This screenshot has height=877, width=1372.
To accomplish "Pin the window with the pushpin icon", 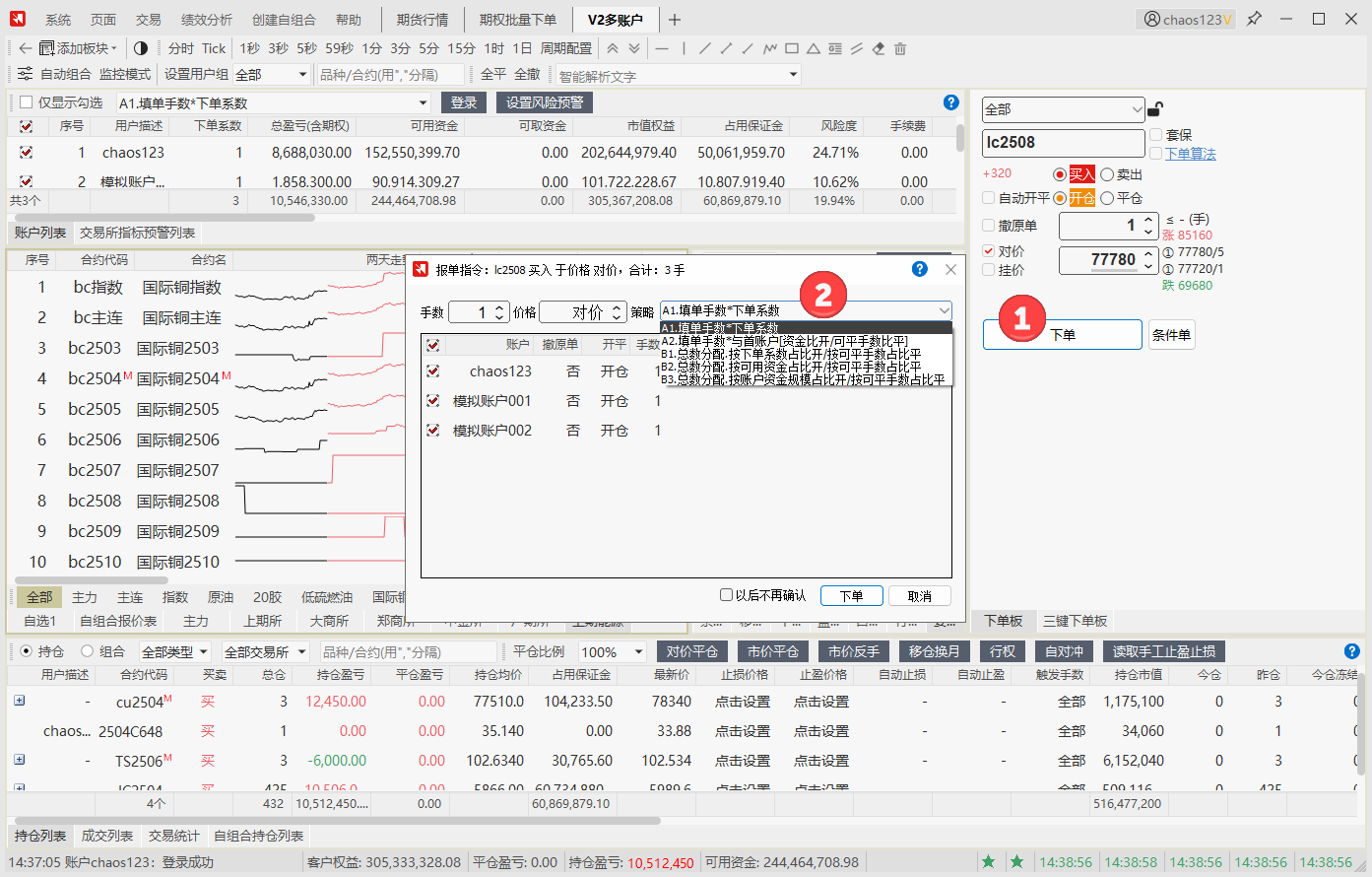I will 1254,19.
